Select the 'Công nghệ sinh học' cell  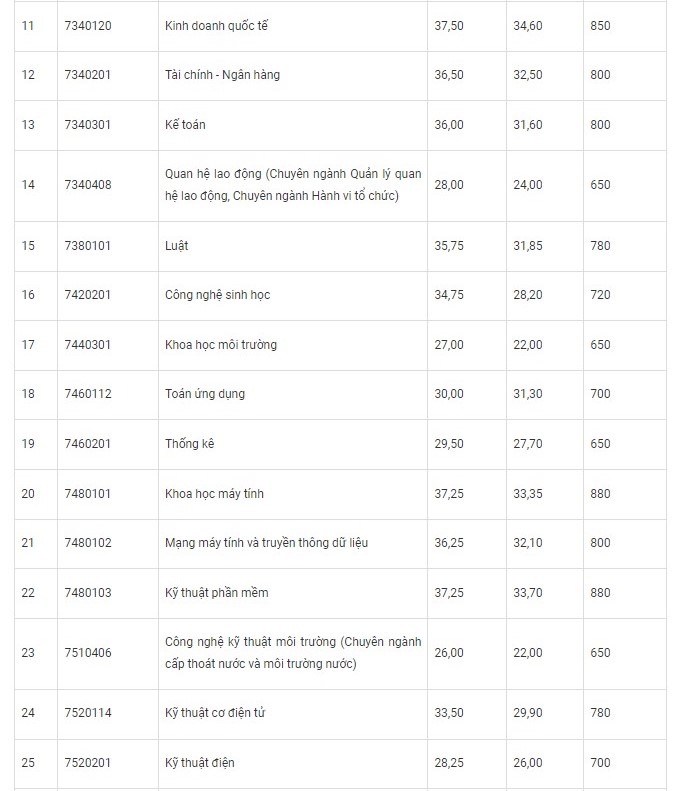(217, 295)
